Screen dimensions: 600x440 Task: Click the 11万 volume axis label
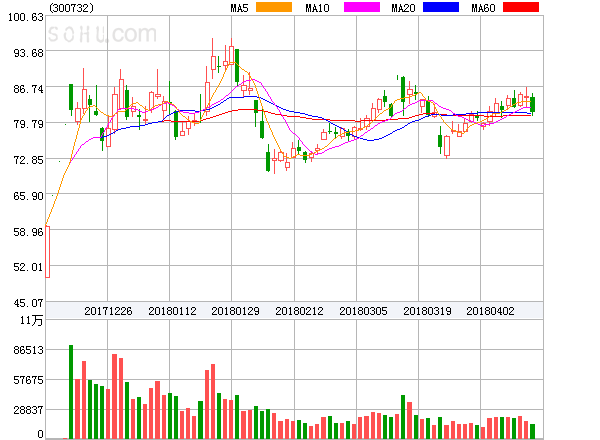pyautogui.click(x=31, y=320)
